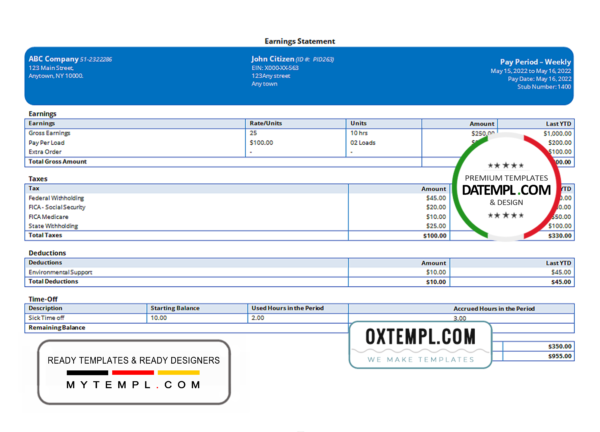This screenshot has width=600, height=432.
Task: Click '$10.00' in FICA Medicare row
Action: [x=436, y=217]
